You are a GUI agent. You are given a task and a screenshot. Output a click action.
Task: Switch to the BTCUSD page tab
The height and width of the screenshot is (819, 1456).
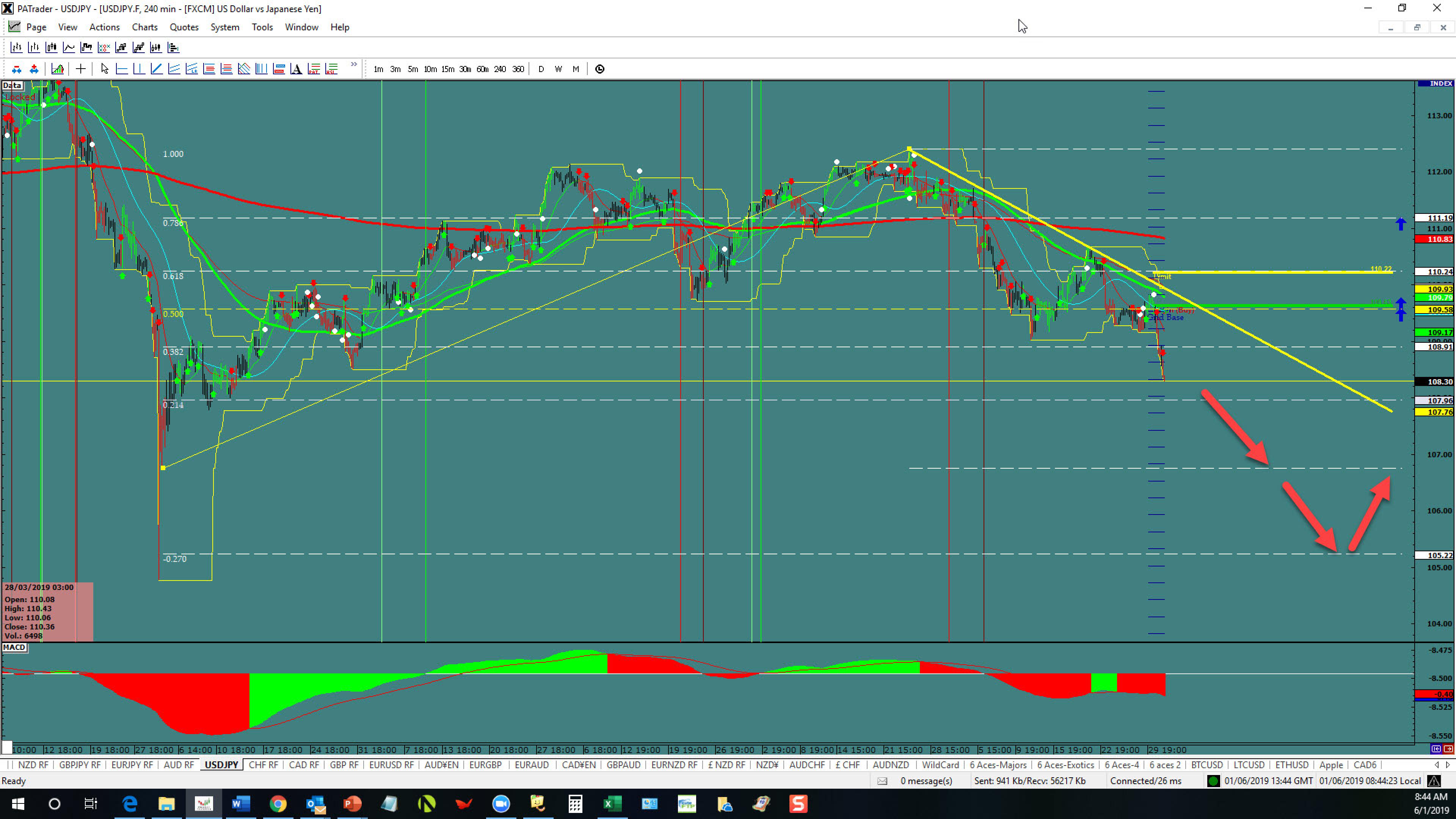(1207, 765)
